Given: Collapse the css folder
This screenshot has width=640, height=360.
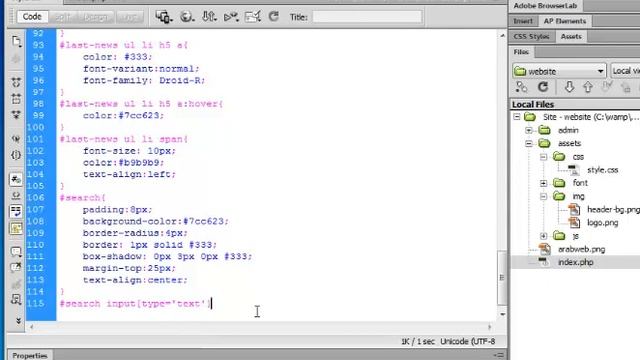Looking at the screenshot, I should pyautogui.click(x=544, y=157).
